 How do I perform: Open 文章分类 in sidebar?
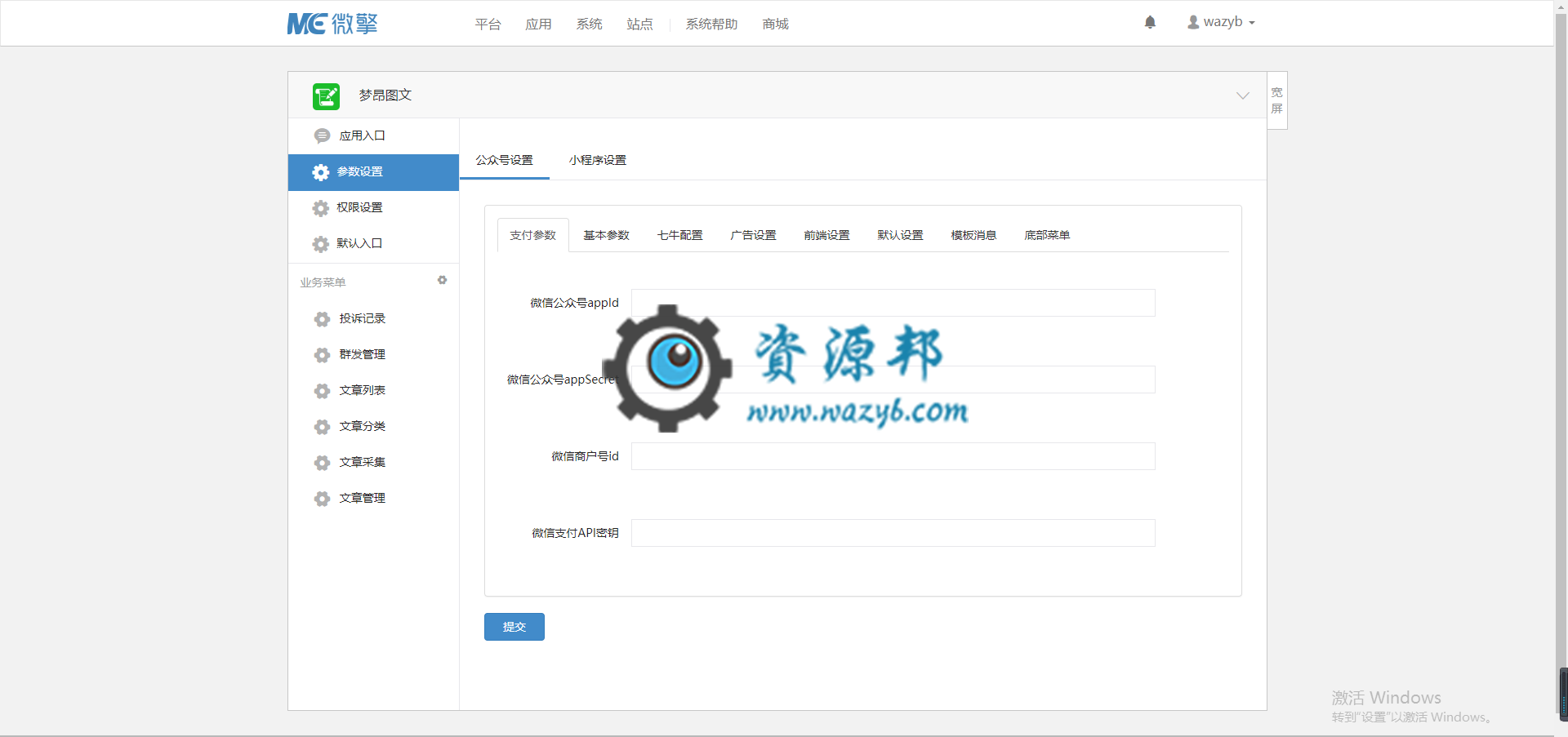pos(373,427)
